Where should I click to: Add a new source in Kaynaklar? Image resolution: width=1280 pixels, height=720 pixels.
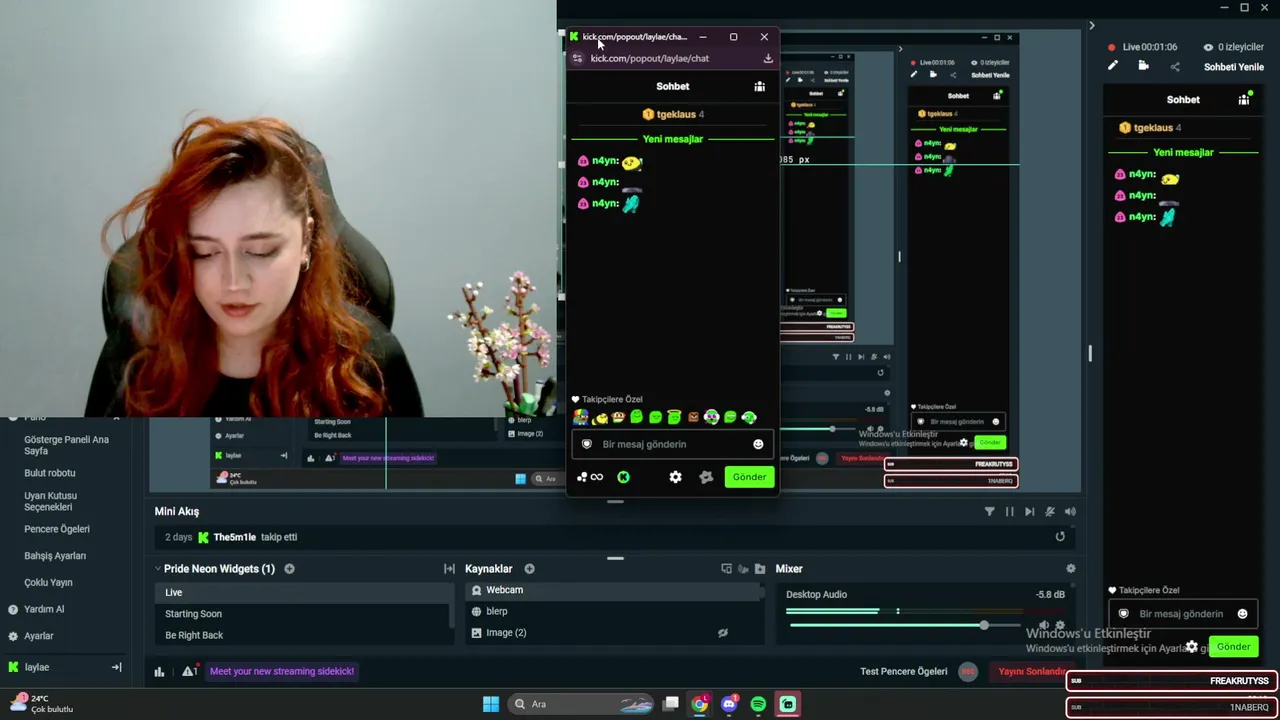click(529, 569)
